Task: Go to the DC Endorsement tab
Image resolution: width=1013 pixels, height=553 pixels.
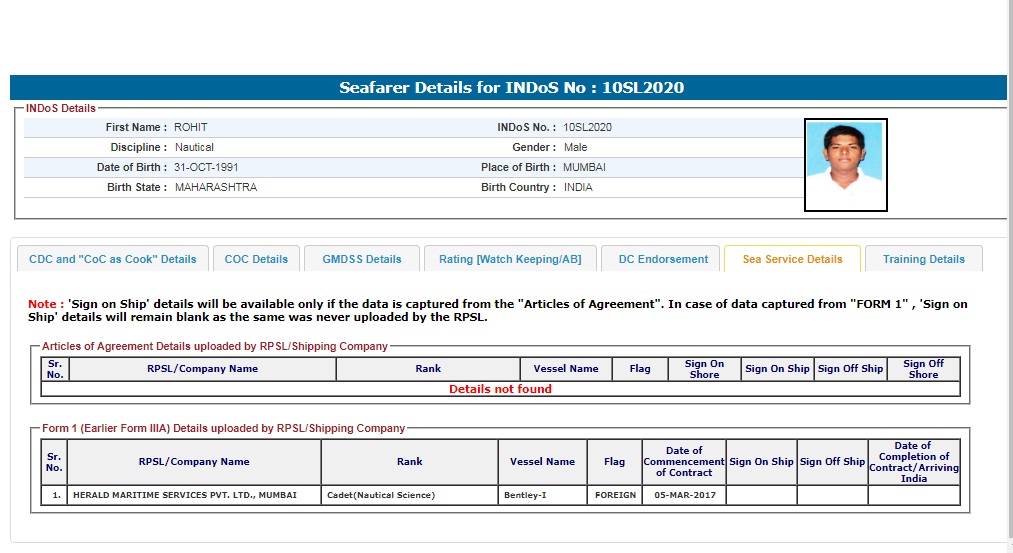Action: (663, 259)
